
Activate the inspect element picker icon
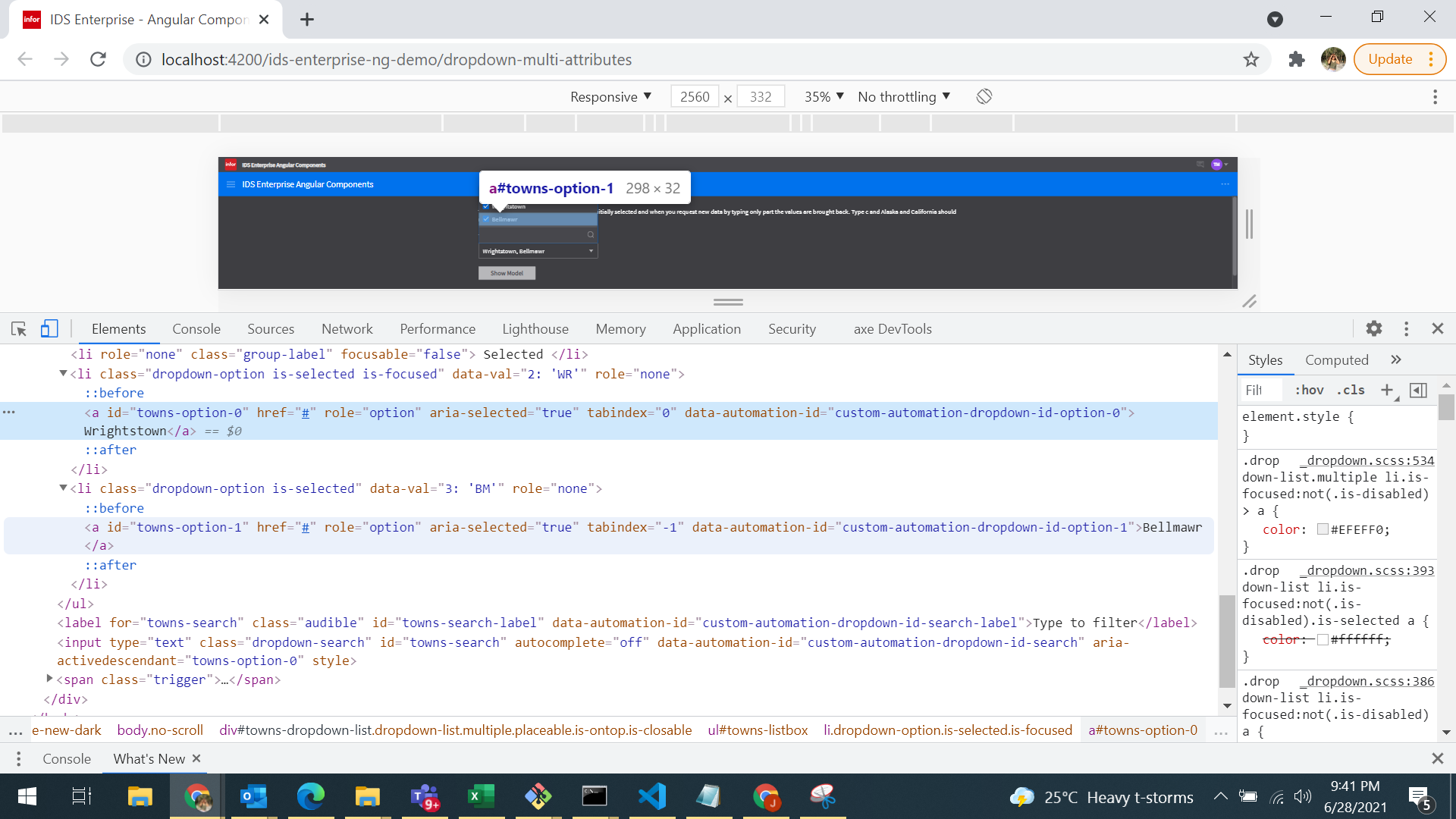pos(19,328)
